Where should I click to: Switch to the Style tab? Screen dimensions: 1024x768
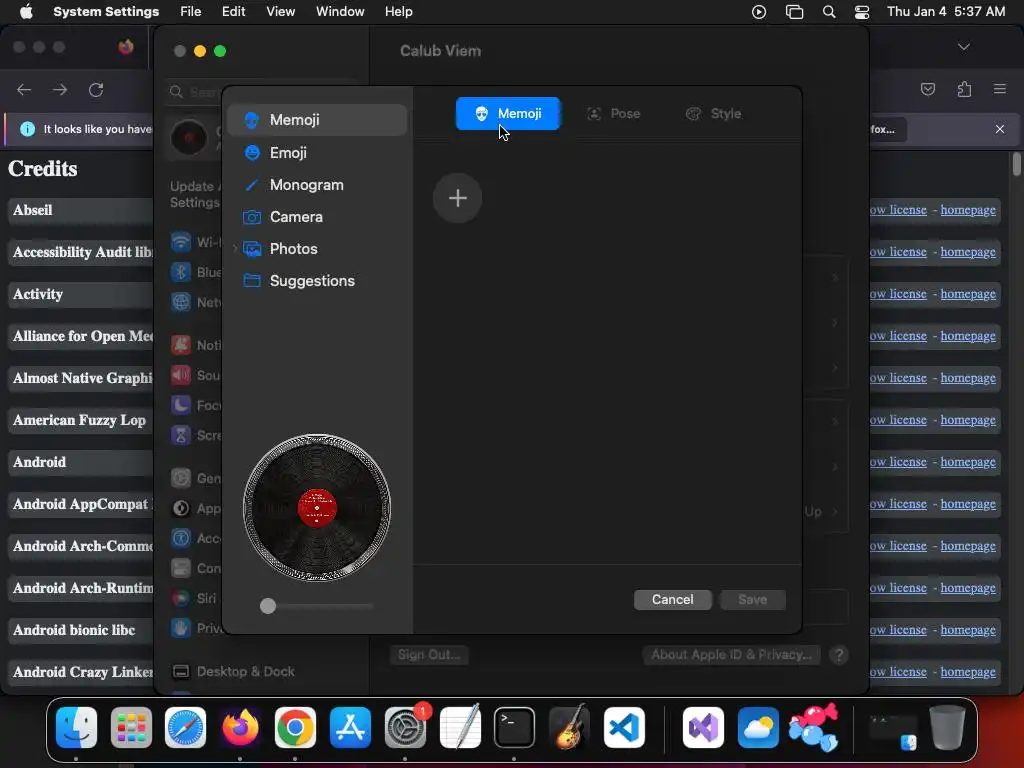click(713, 114)
